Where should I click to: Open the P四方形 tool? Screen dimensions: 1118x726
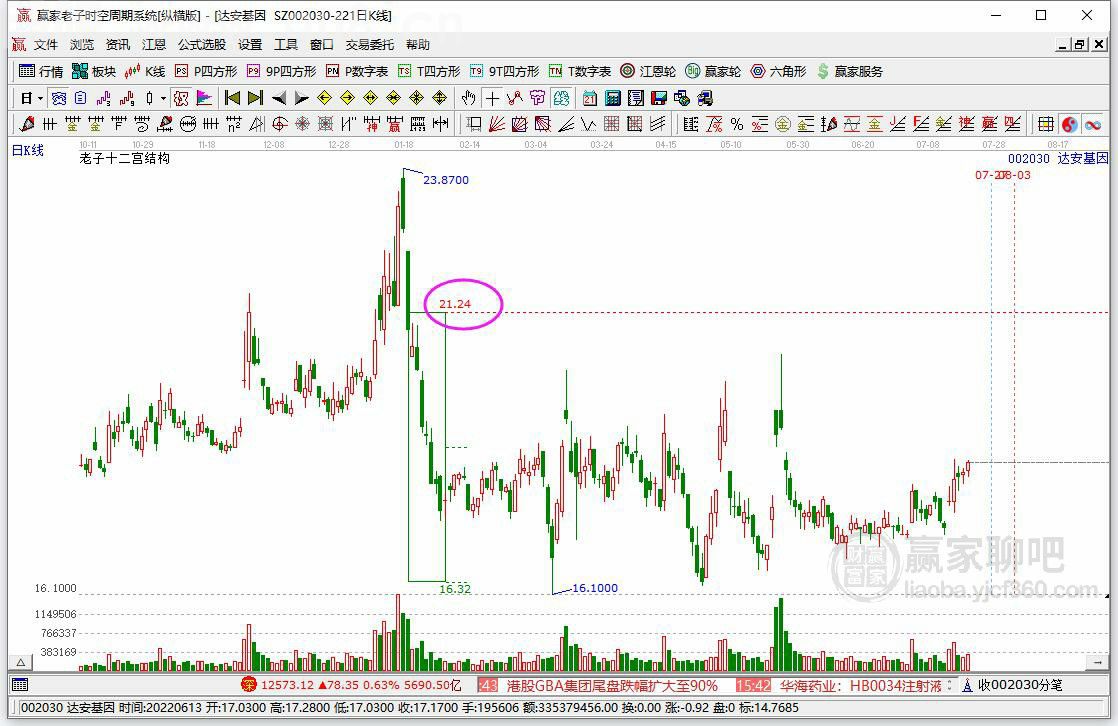point(206,71)
